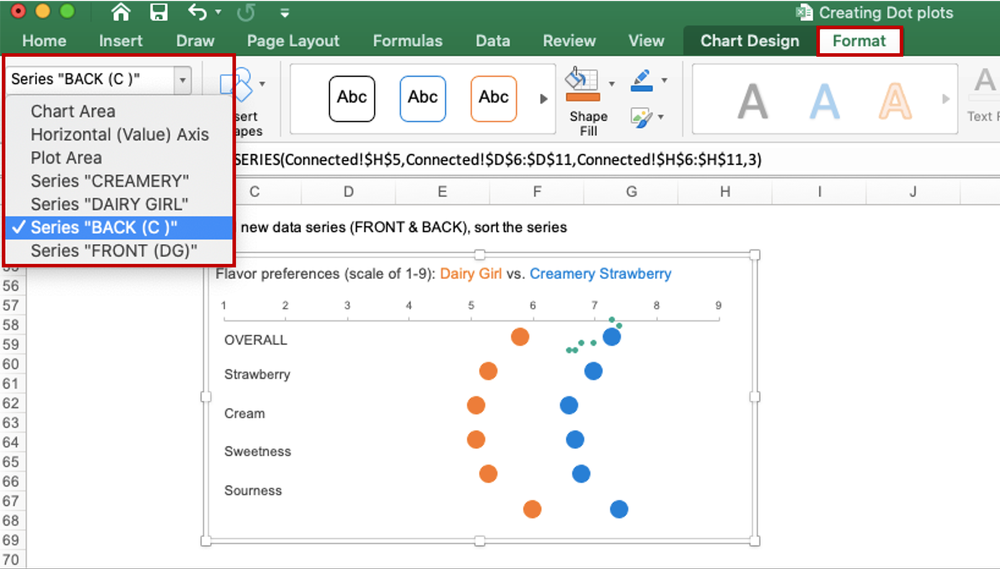Screen dimensions: 1000x569
Task: Select Series "BACK (C )" list entry
Action: point(119,228)
